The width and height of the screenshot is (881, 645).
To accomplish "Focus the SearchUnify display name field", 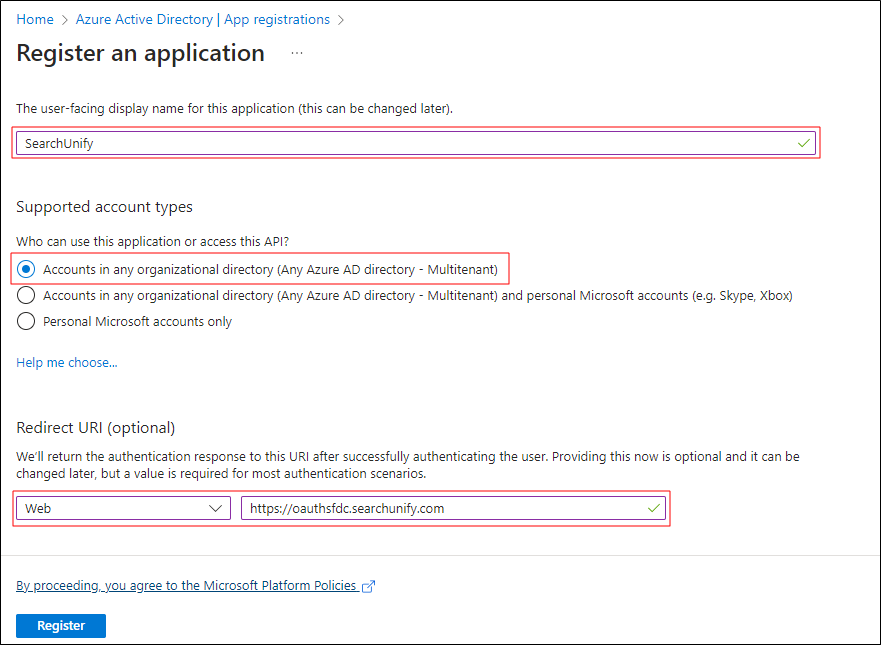I will 400,143.
